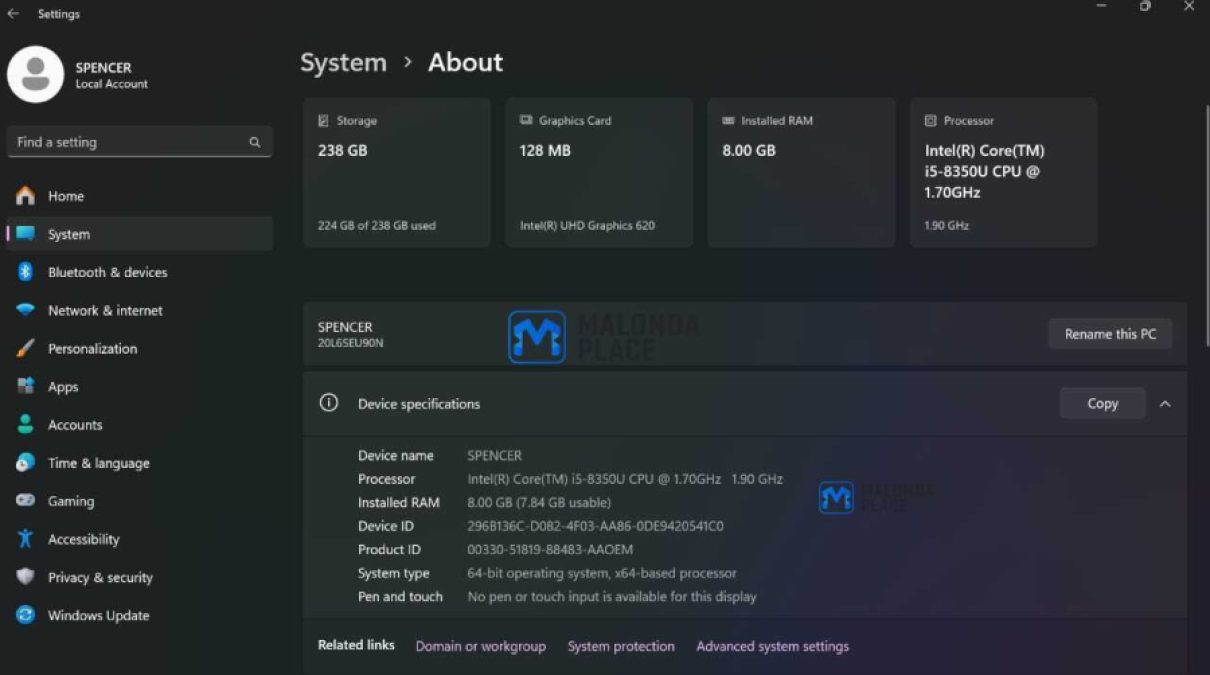This screenshot has height=675, width=1210.
Task: Focus the Find a setting search field
Action: point(140,142)
